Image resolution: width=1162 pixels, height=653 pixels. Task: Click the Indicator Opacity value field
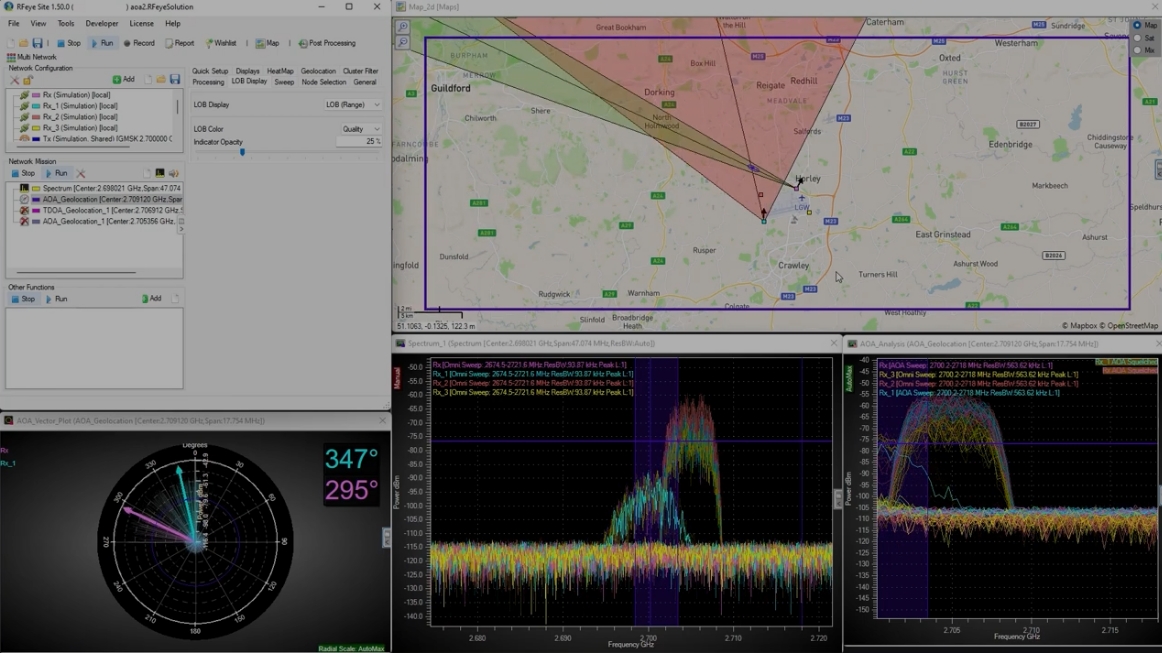pyautogui.click(x=359, y=142)
